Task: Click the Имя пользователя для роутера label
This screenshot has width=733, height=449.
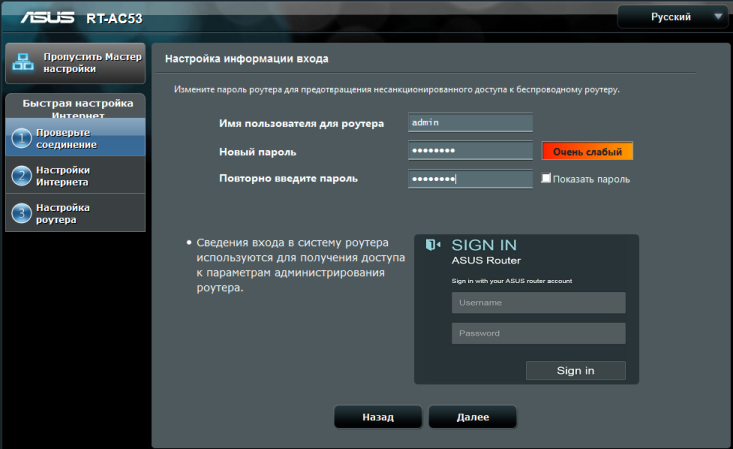Action: point(302,123)
